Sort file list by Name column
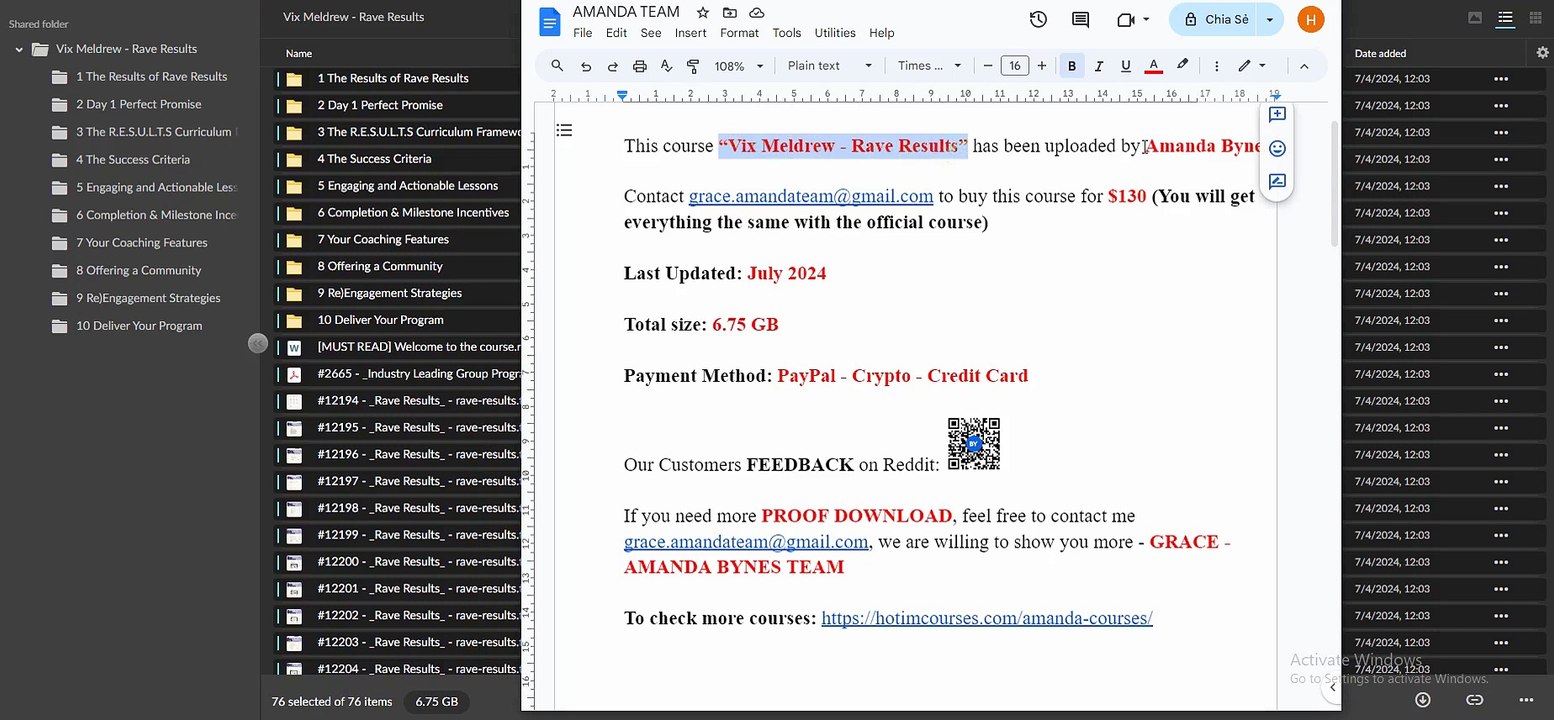 [x=299, y=53]
